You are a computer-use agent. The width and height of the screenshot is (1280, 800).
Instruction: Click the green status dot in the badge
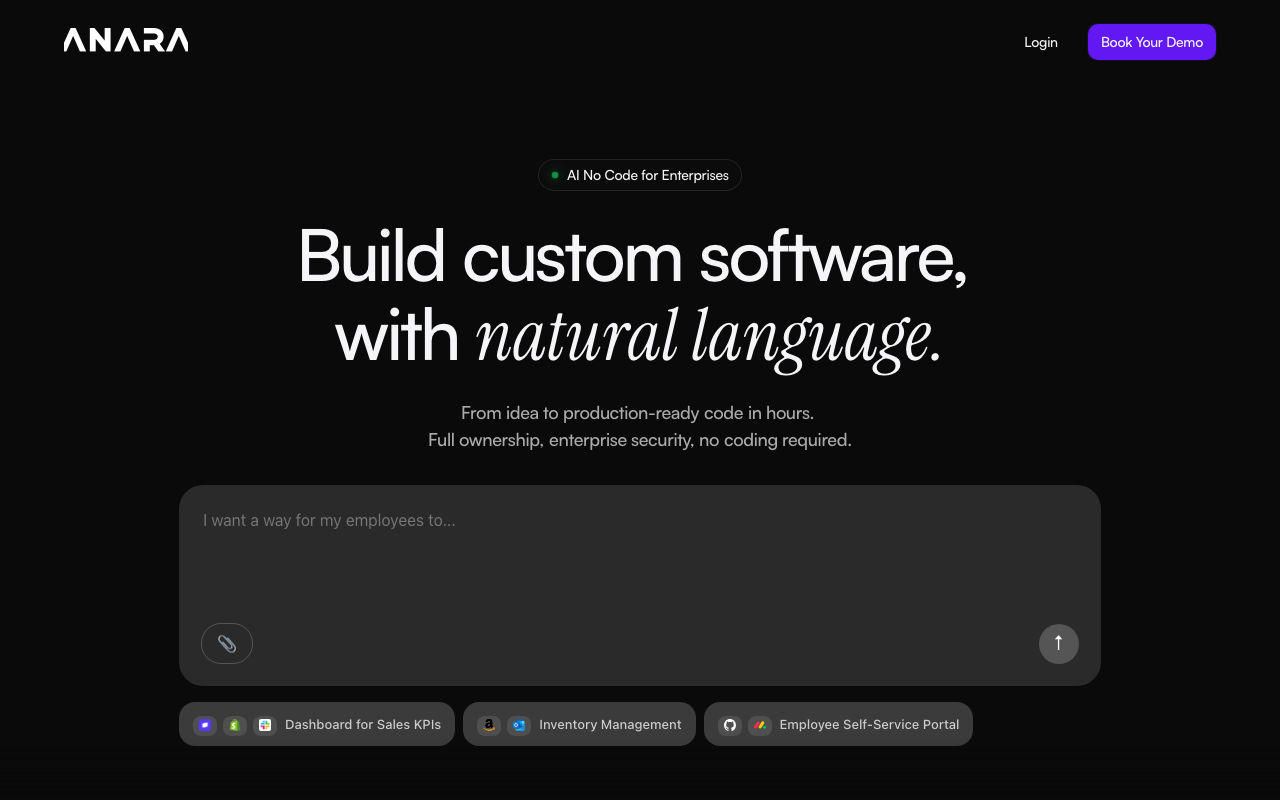555,175
